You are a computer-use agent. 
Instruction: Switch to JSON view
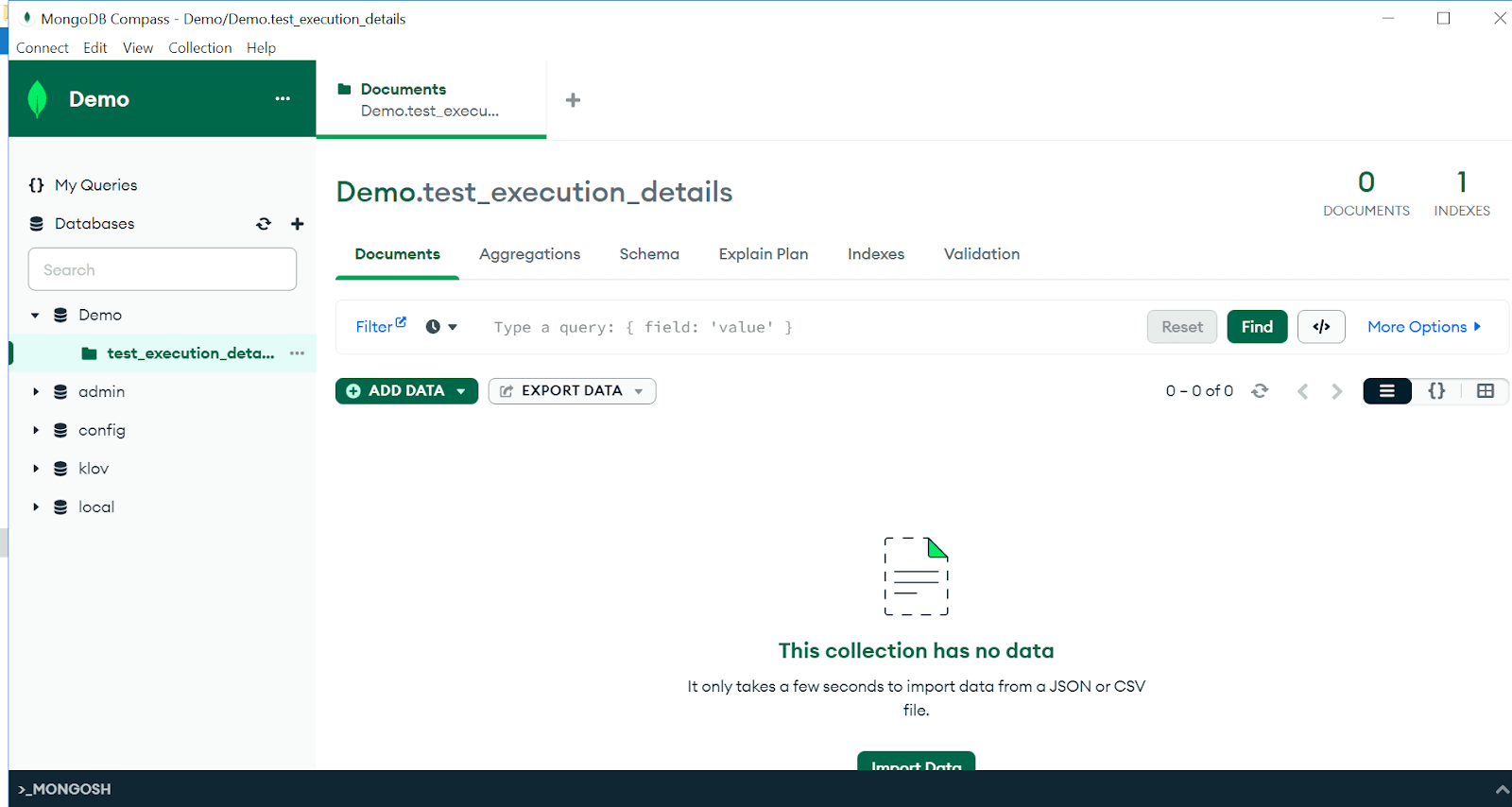1436,391
